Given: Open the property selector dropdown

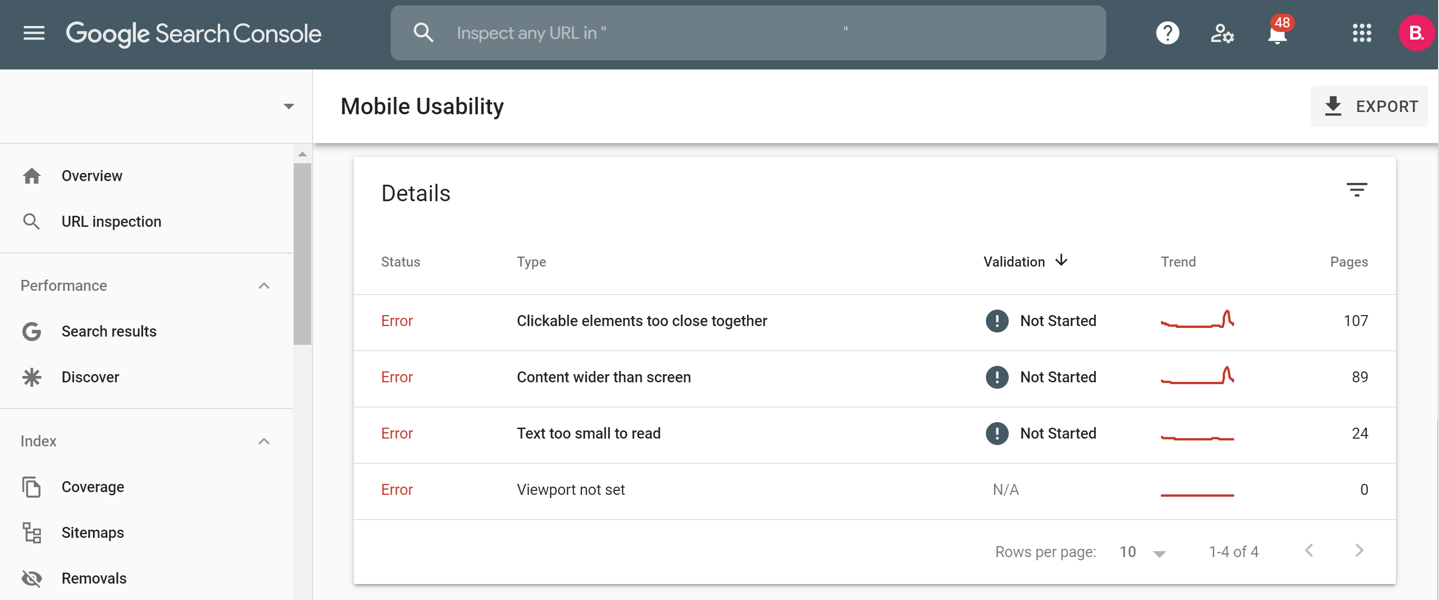Looking at the screenshot, I should point(288,105).
